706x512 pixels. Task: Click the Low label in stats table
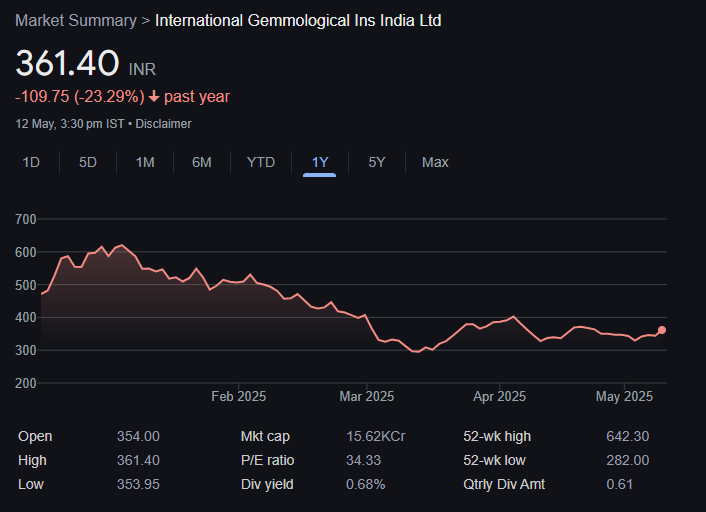[31, 484]
